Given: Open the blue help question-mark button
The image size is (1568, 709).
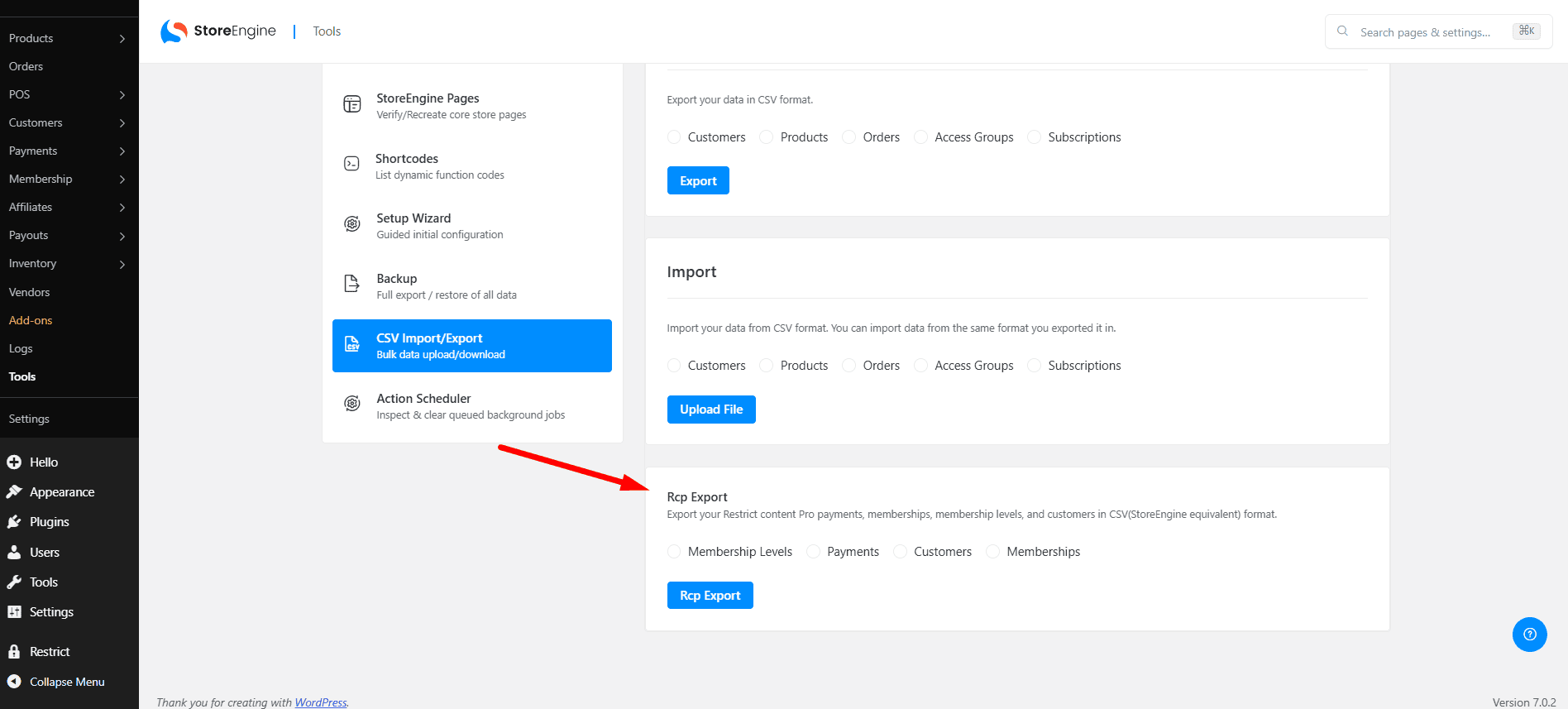Looking at the screenshot, I should click(x=1530, y=635).
